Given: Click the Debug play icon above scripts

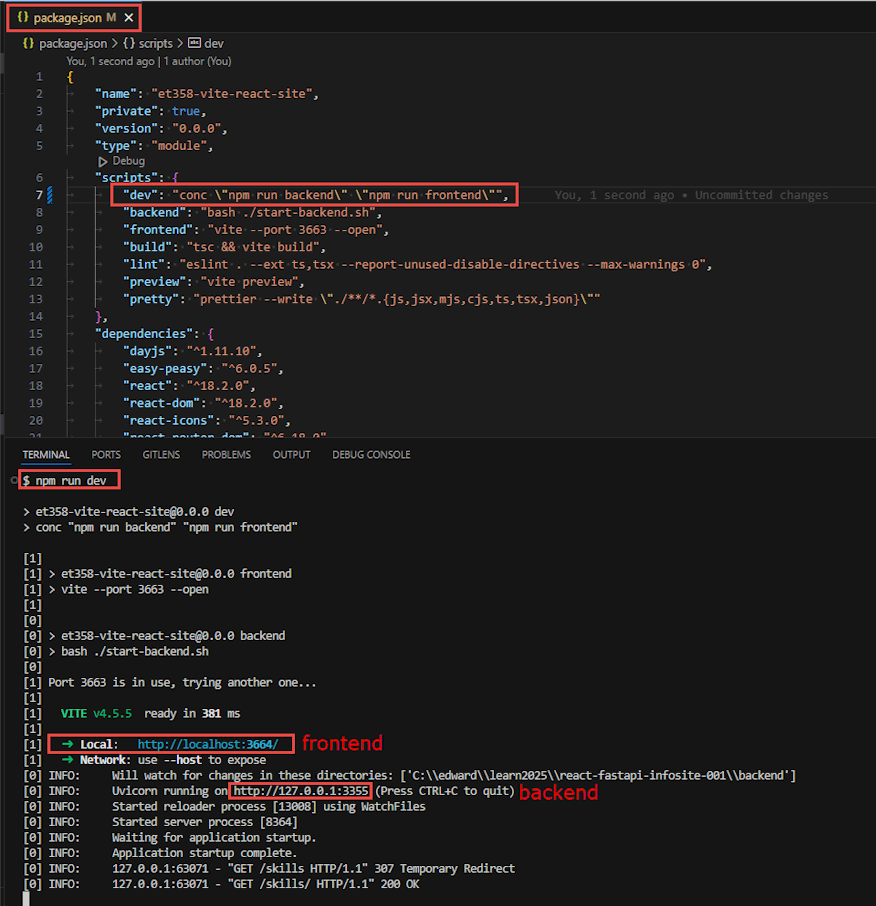Looking at the screenshot, I should click(x=103, y=161).
